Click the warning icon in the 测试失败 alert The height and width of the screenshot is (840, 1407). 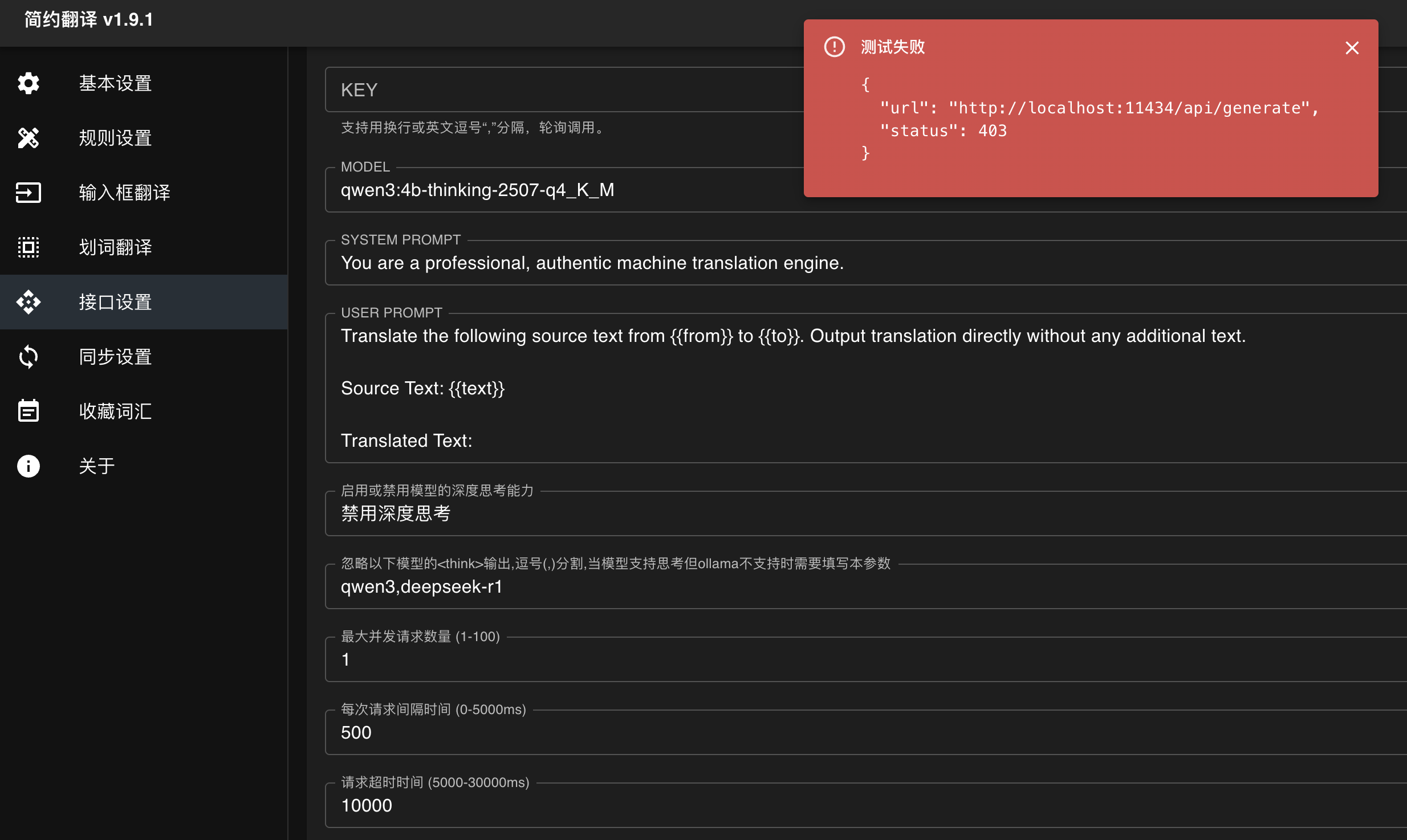(835, 47)
